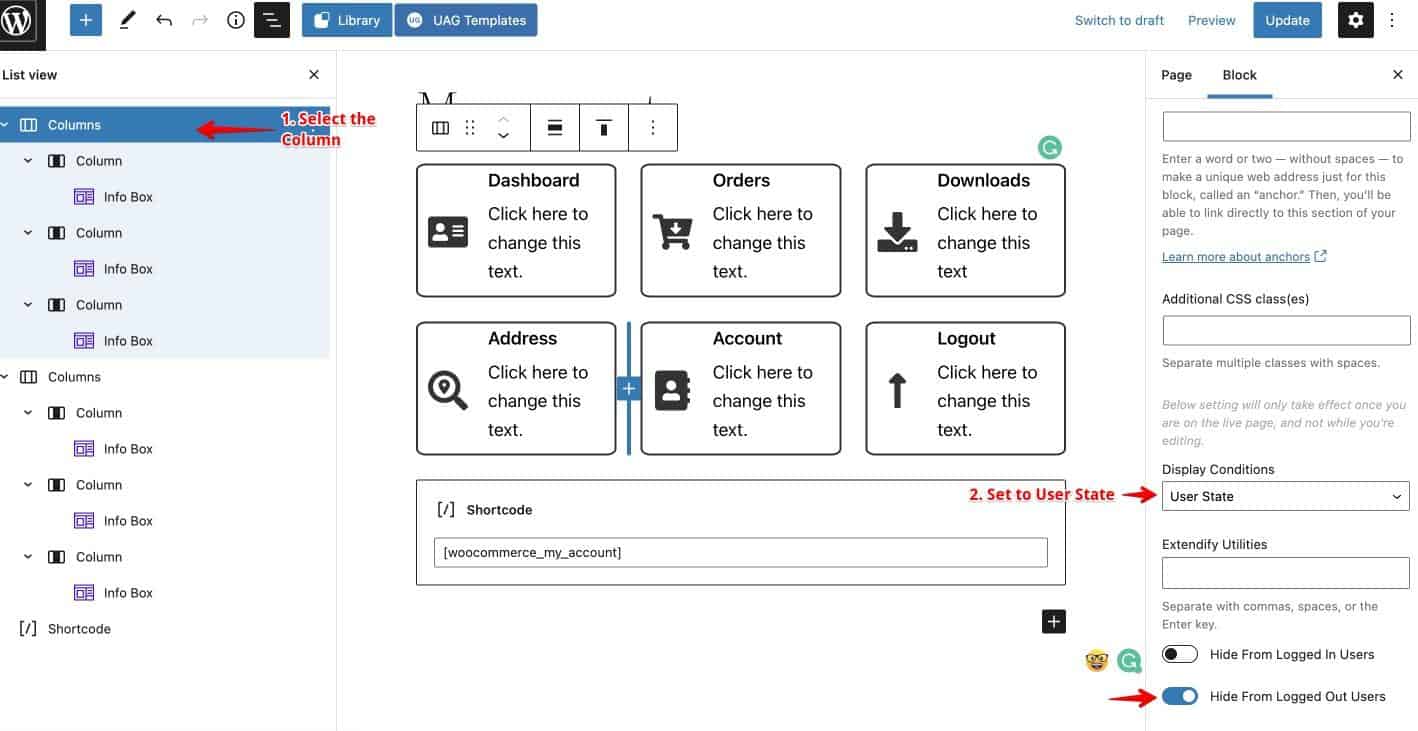The width and height of the screenshot is (1418, 731).
Task: Open block toolbar three-dot options
Action: coord(653,128)
